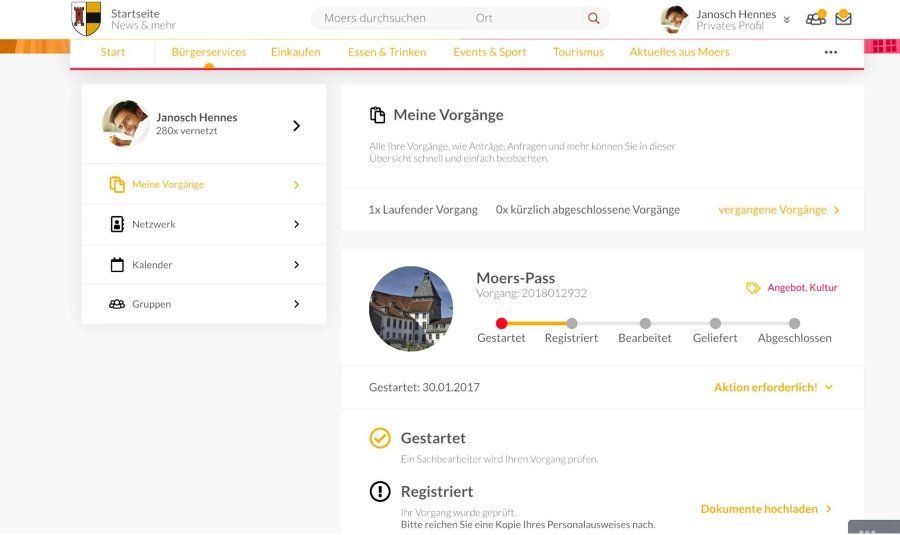Select Gruppen in the sidebar

coord(204,304)
